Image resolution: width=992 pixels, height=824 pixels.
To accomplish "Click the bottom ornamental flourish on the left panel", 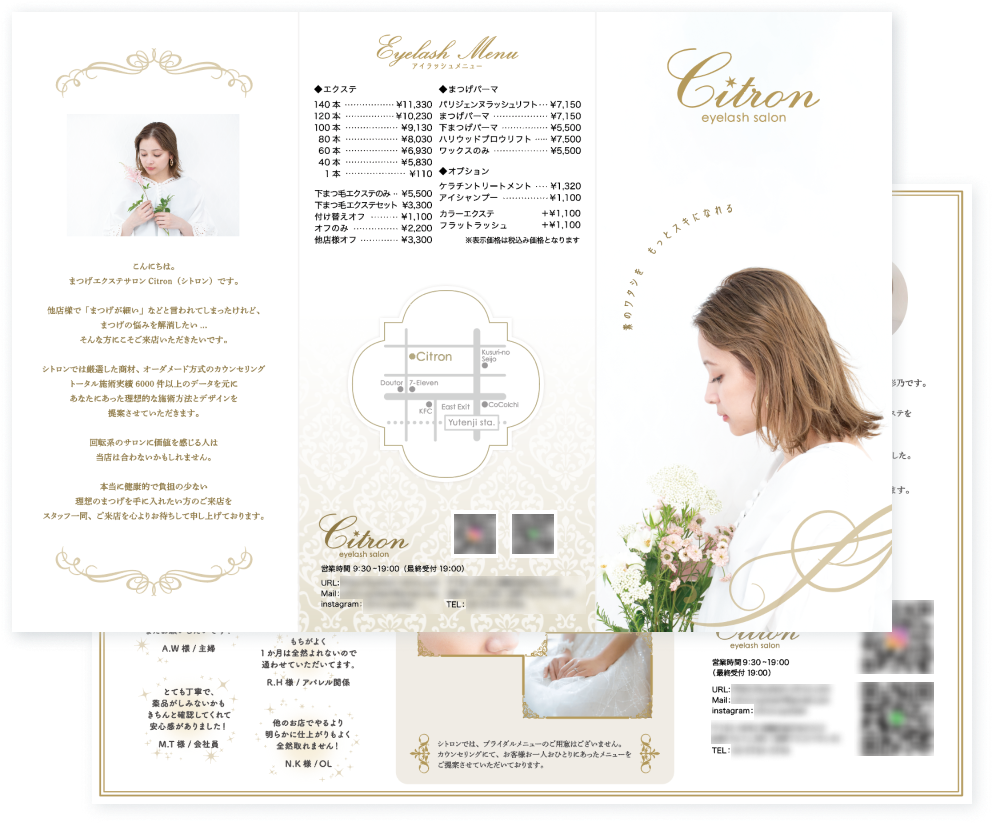I will tap(153, 569).
